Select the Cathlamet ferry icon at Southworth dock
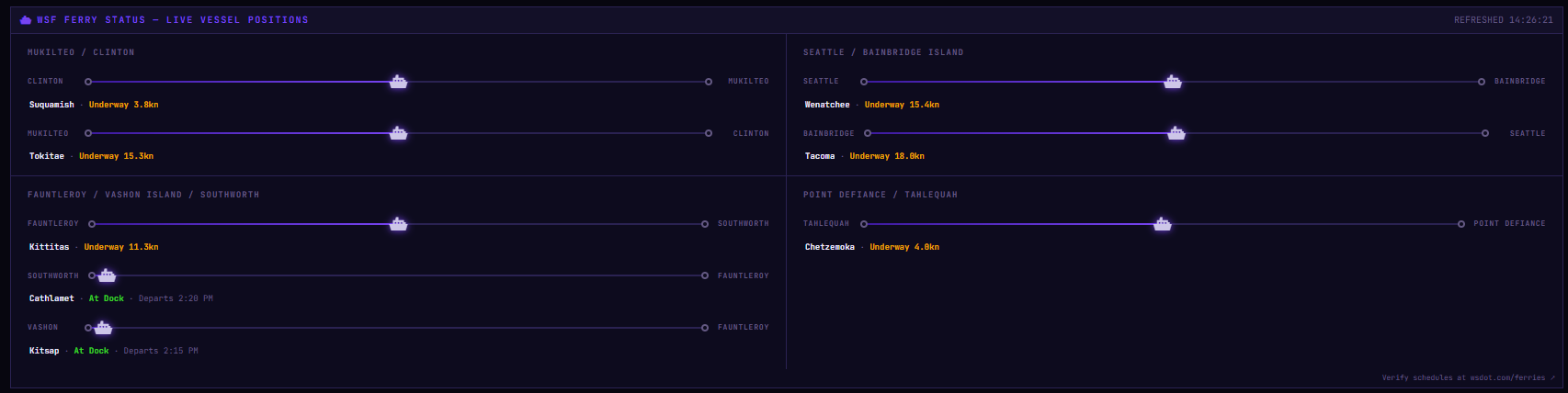This screenshot has height=393, width=1568. 108,275
